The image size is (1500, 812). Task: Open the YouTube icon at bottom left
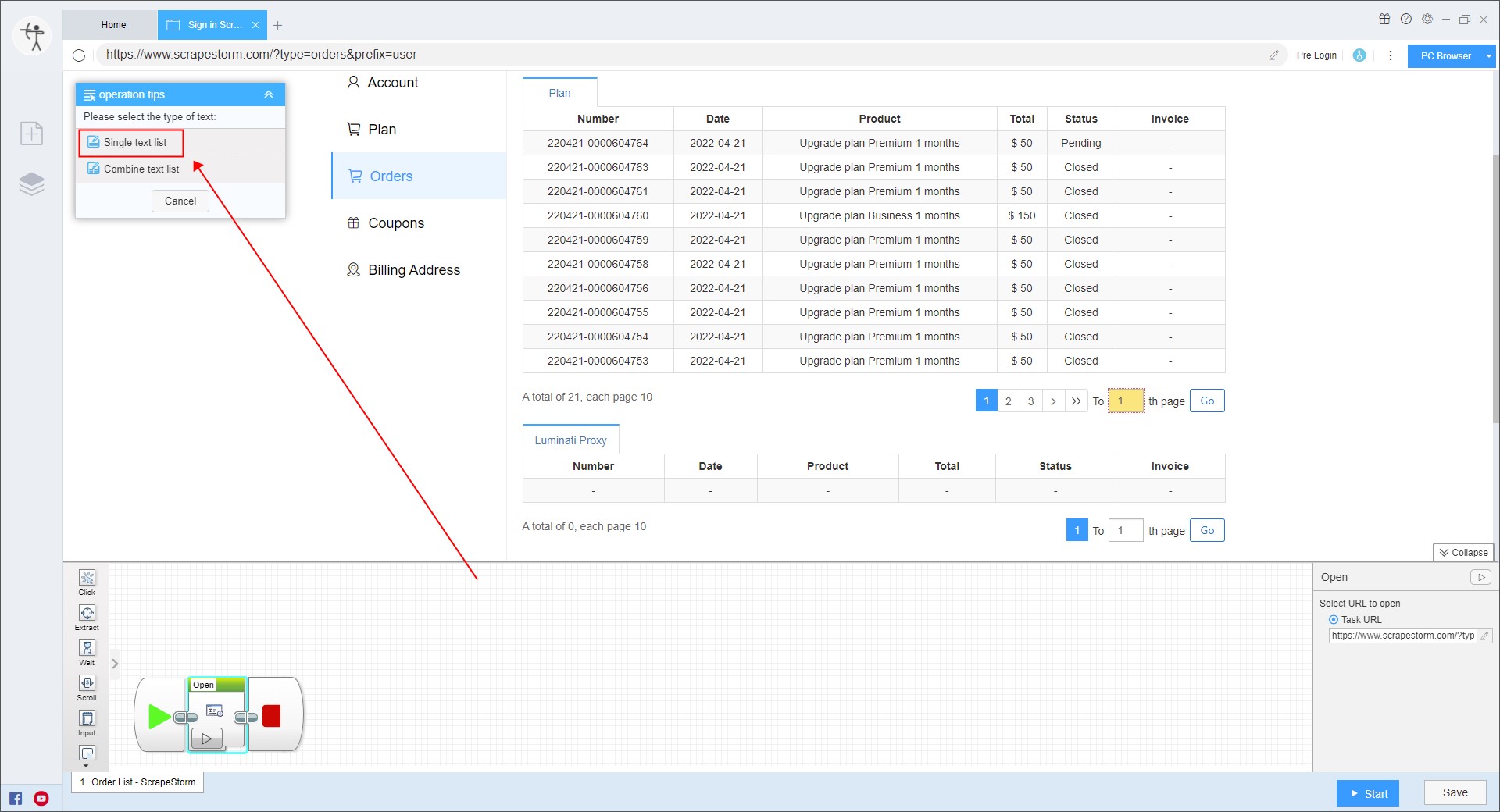(x=41, y=798)
